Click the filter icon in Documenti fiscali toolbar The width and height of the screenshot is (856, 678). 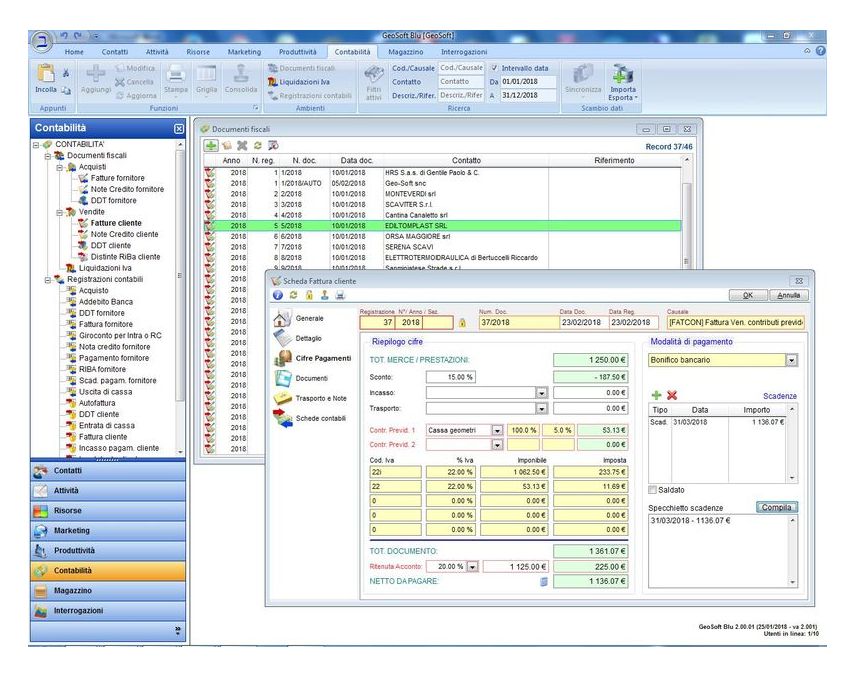[x=274, y=145]
